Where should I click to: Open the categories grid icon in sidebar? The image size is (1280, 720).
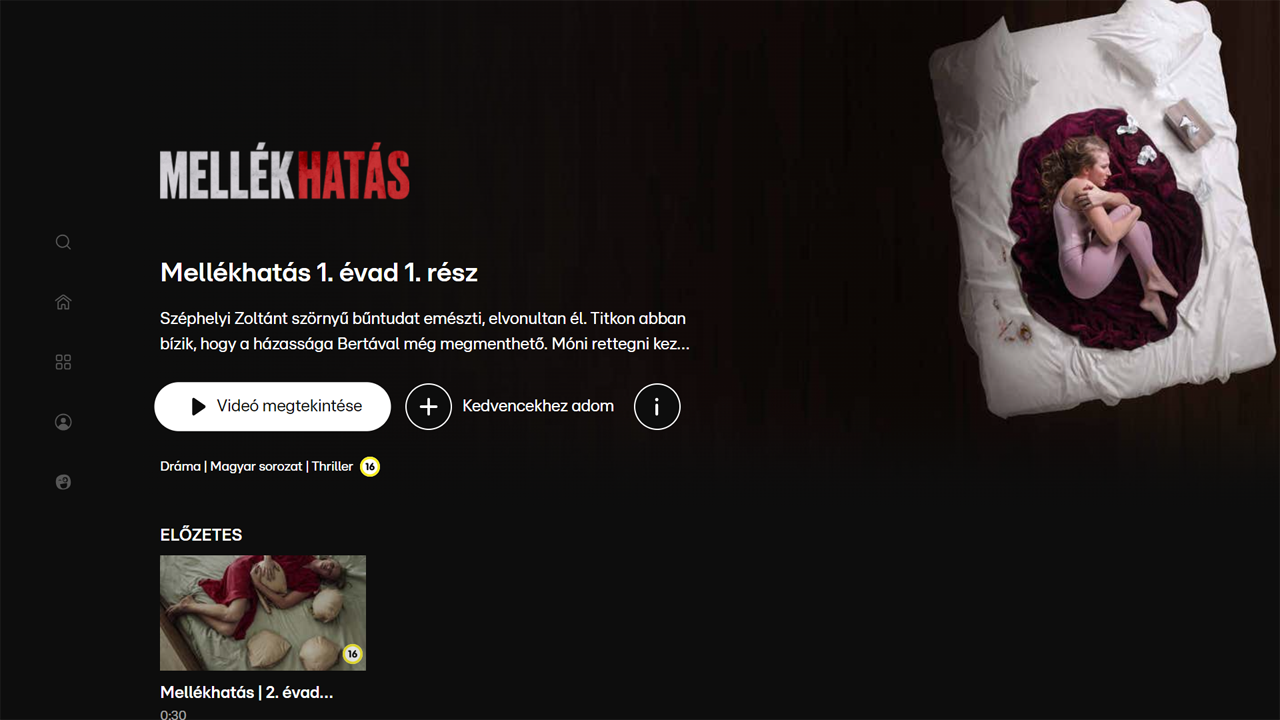pos(63,362)
